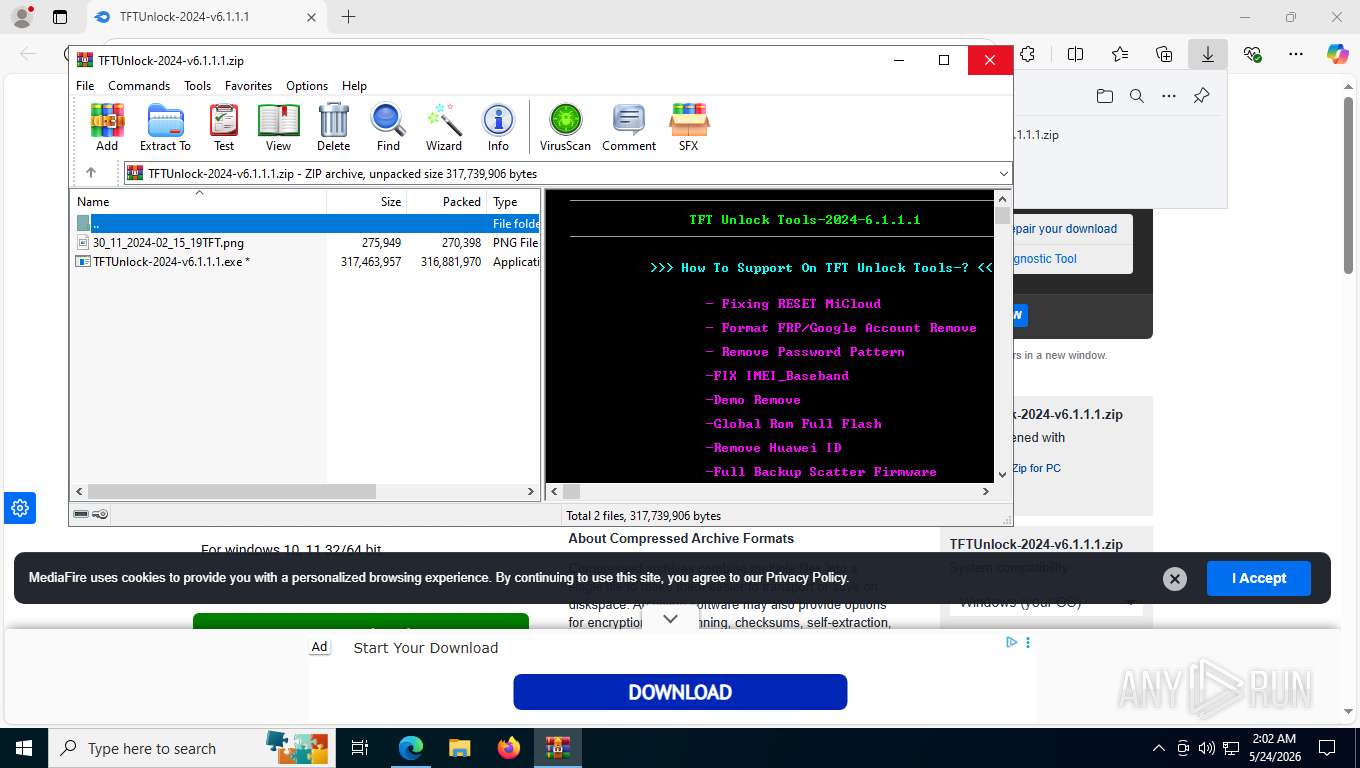Viewport: 1360px width, 768px height.
Task: Open a new Edge tab
Action: pos(348,17)
